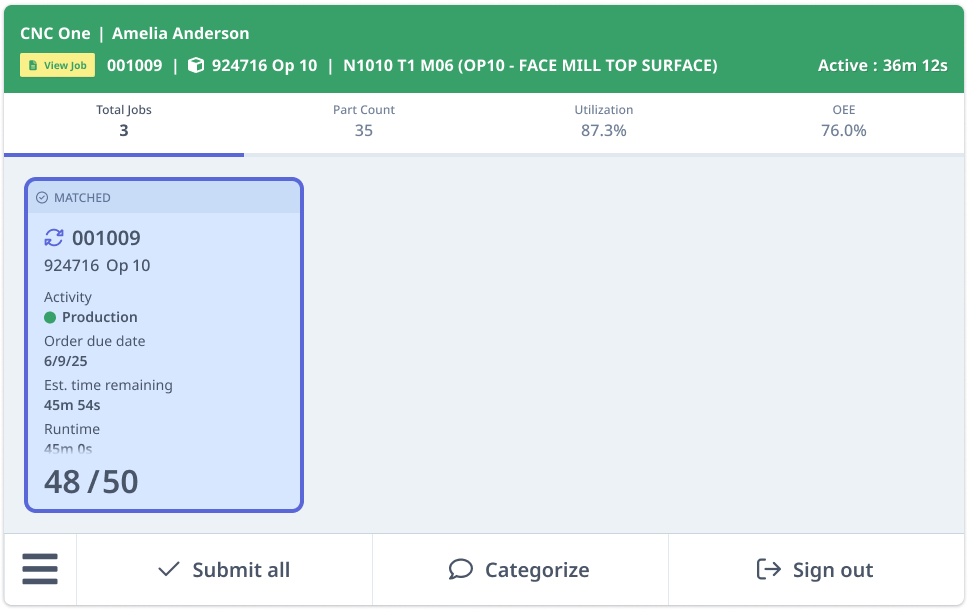Click the Sign out arrow icon
This screenshot has width=968, height=610.
(x=768, y=570)
